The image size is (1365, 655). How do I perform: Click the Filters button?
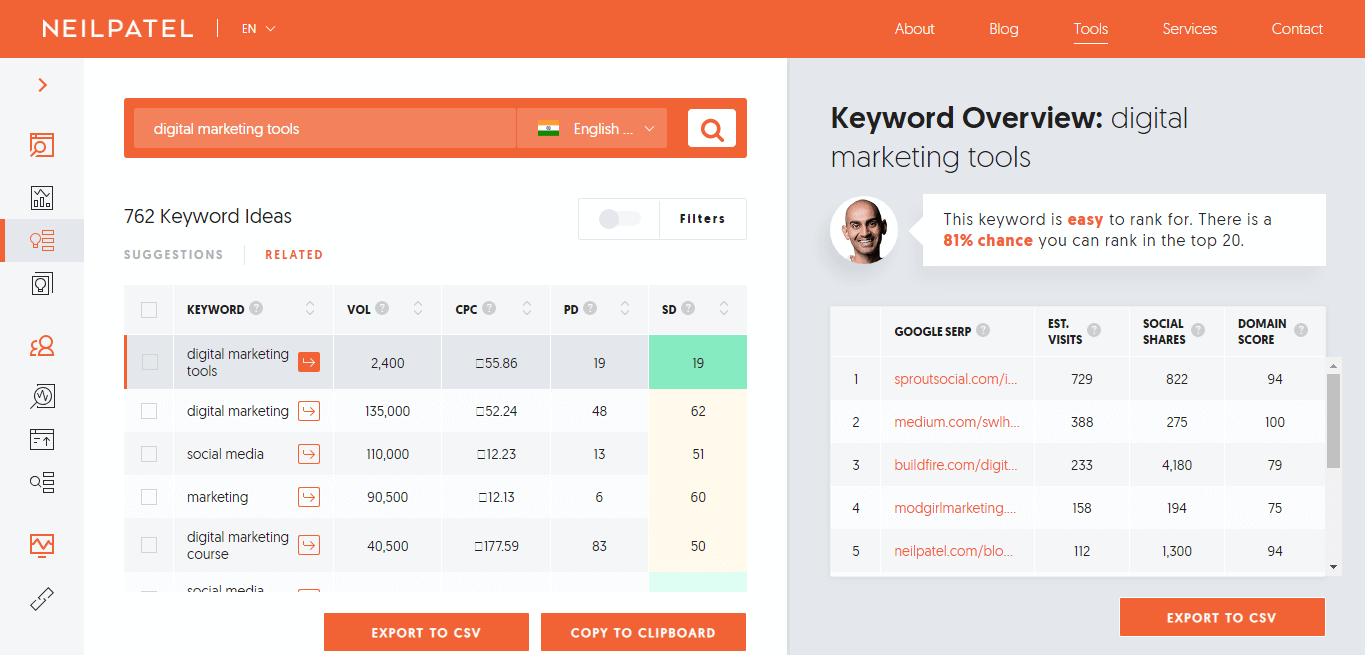click(x=702, y=219)
